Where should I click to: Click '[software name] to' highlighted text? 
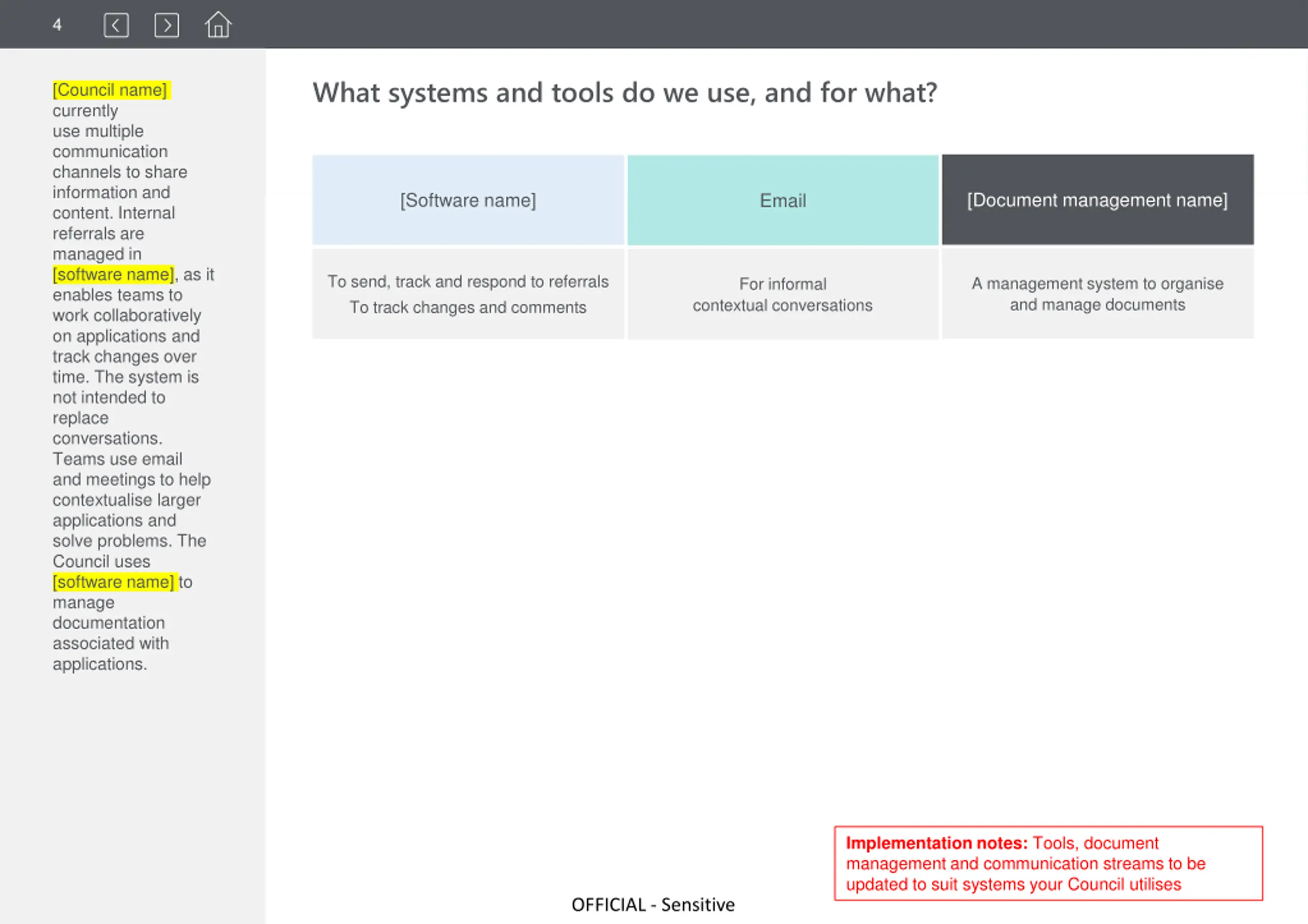pos(114,582)
